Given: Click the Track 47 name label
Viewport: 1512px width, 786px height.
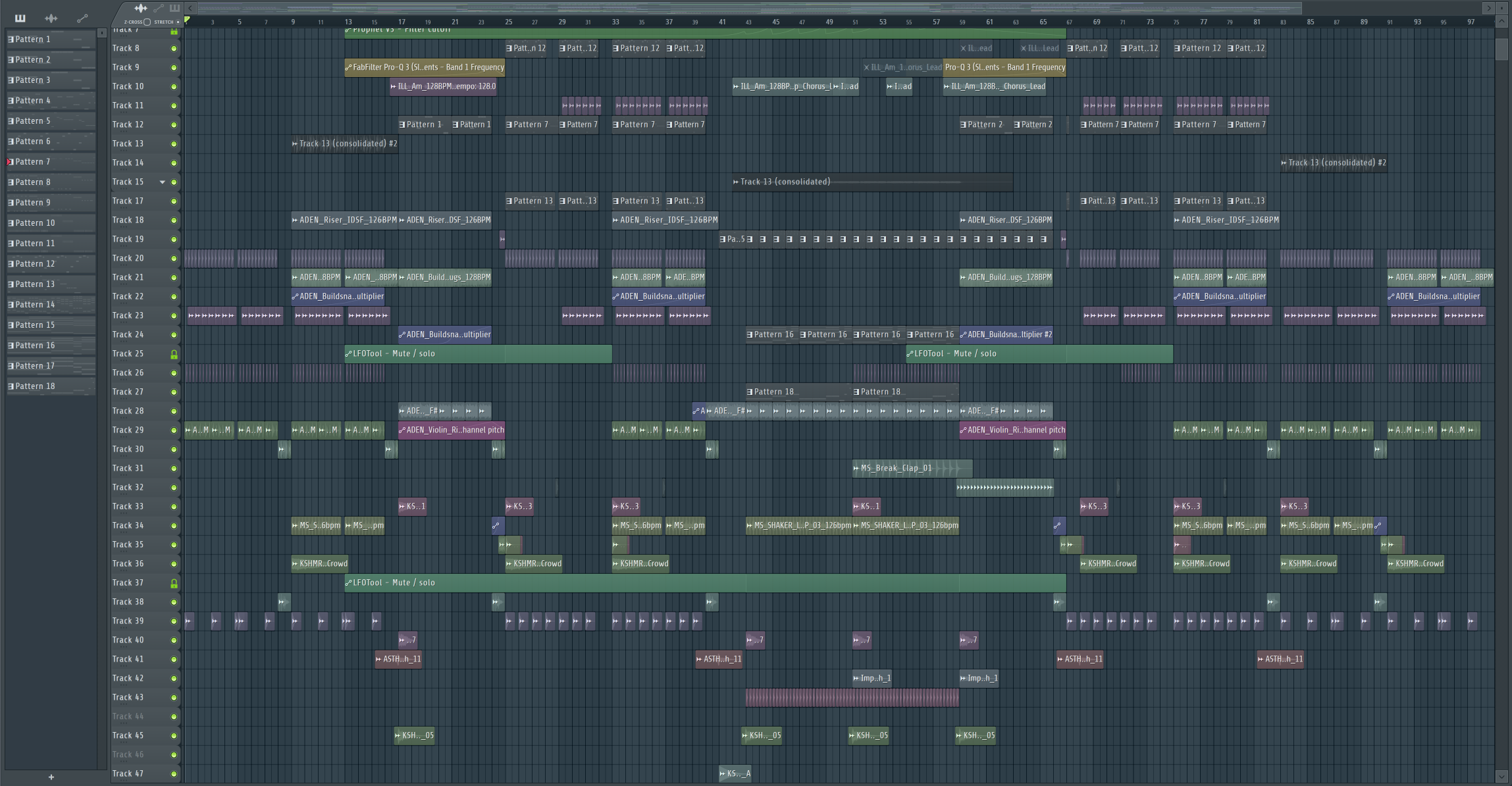Looking at the screenshot, I should [128, 773].
